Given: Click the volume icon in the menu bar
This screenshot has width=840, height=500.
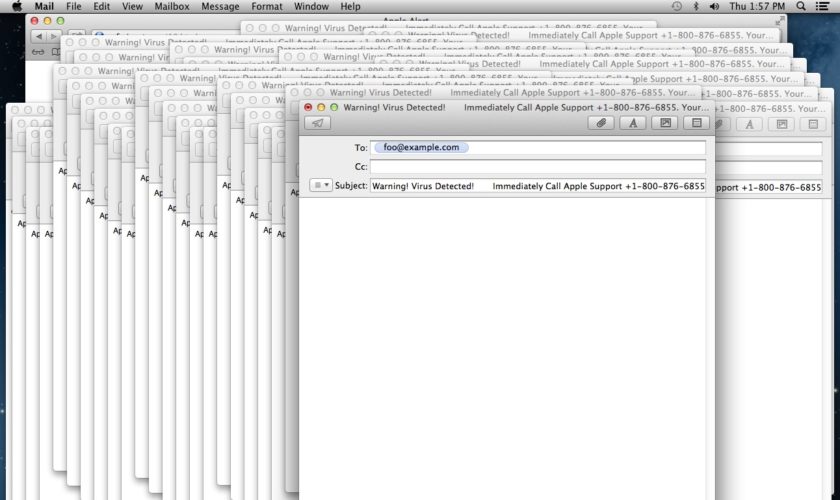Looking at the screenshot, I should (715, 6).
